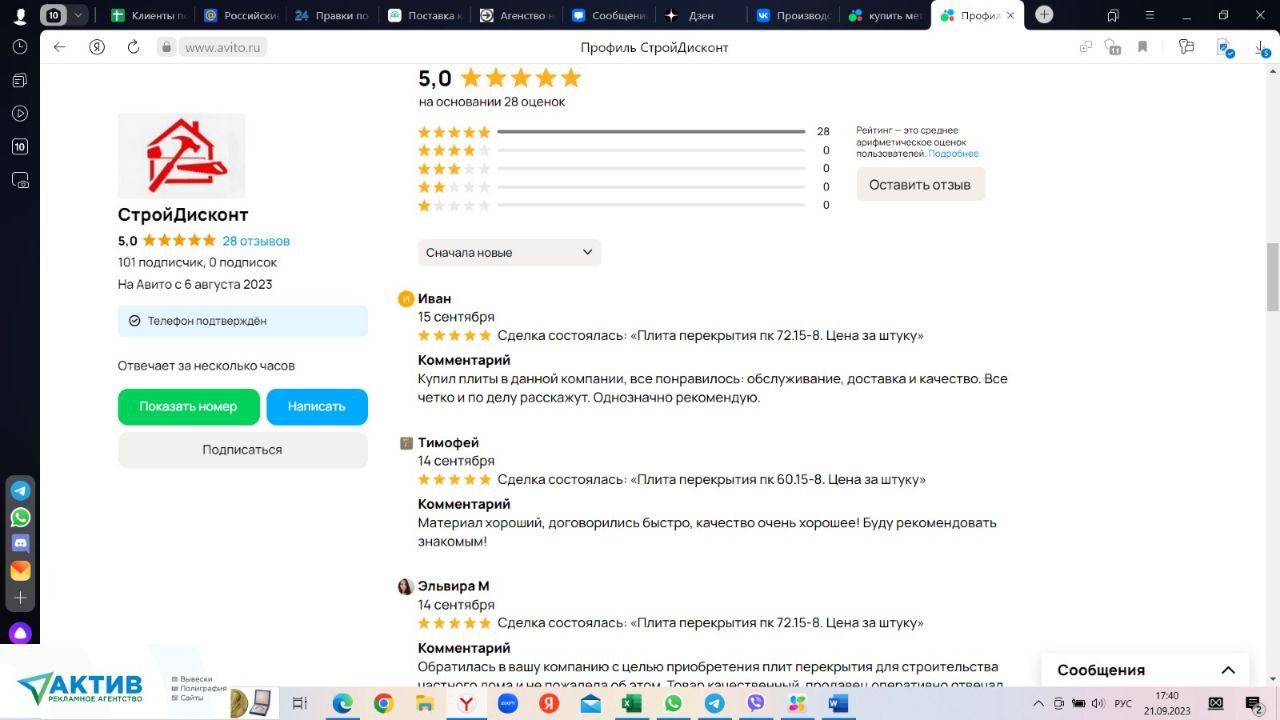
Task: Open Word from the taskbar
Action: (838, 704)
